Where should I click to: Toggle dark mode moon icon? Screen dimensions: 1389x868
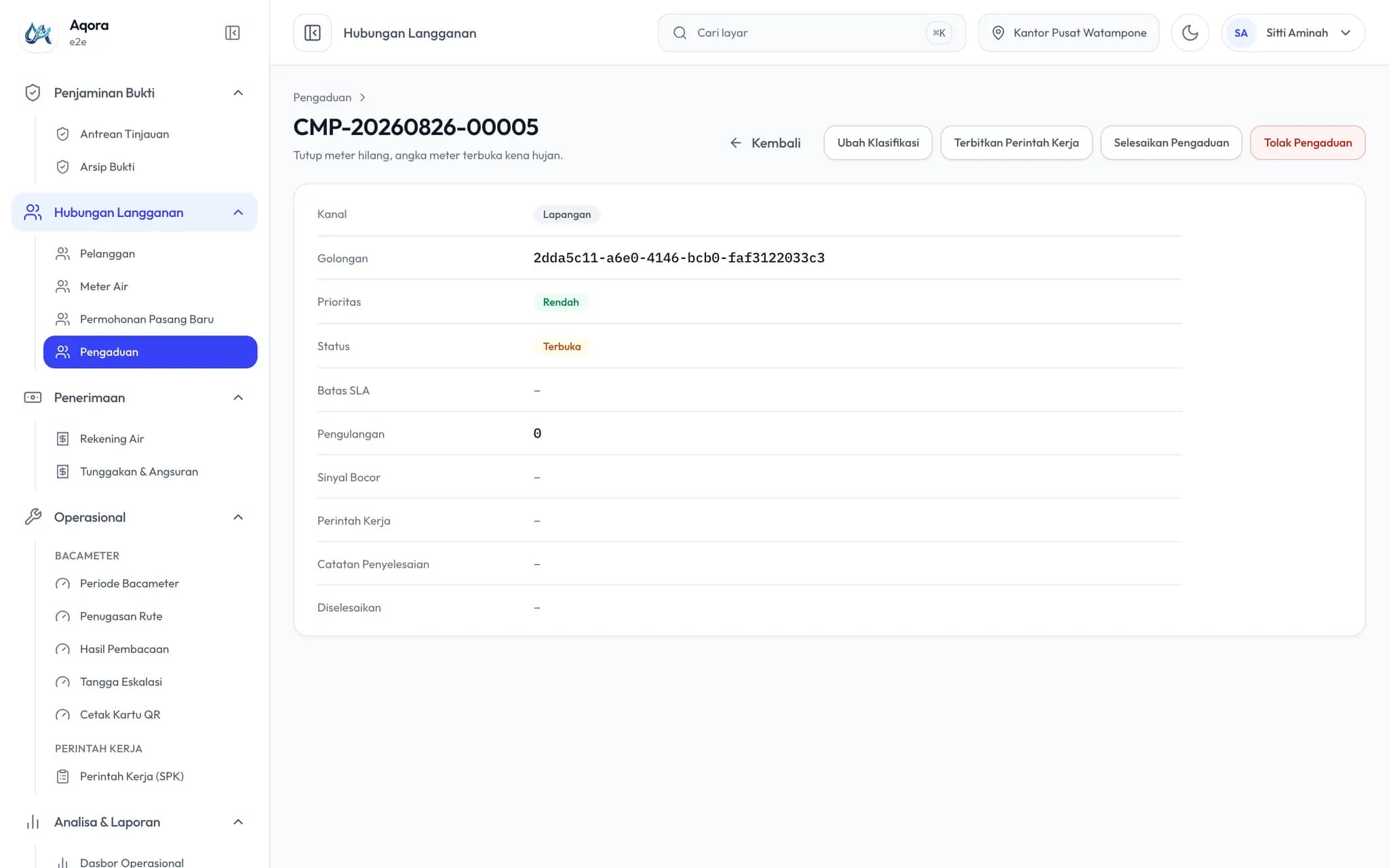pyautogui.click(x=1190, y=33)
